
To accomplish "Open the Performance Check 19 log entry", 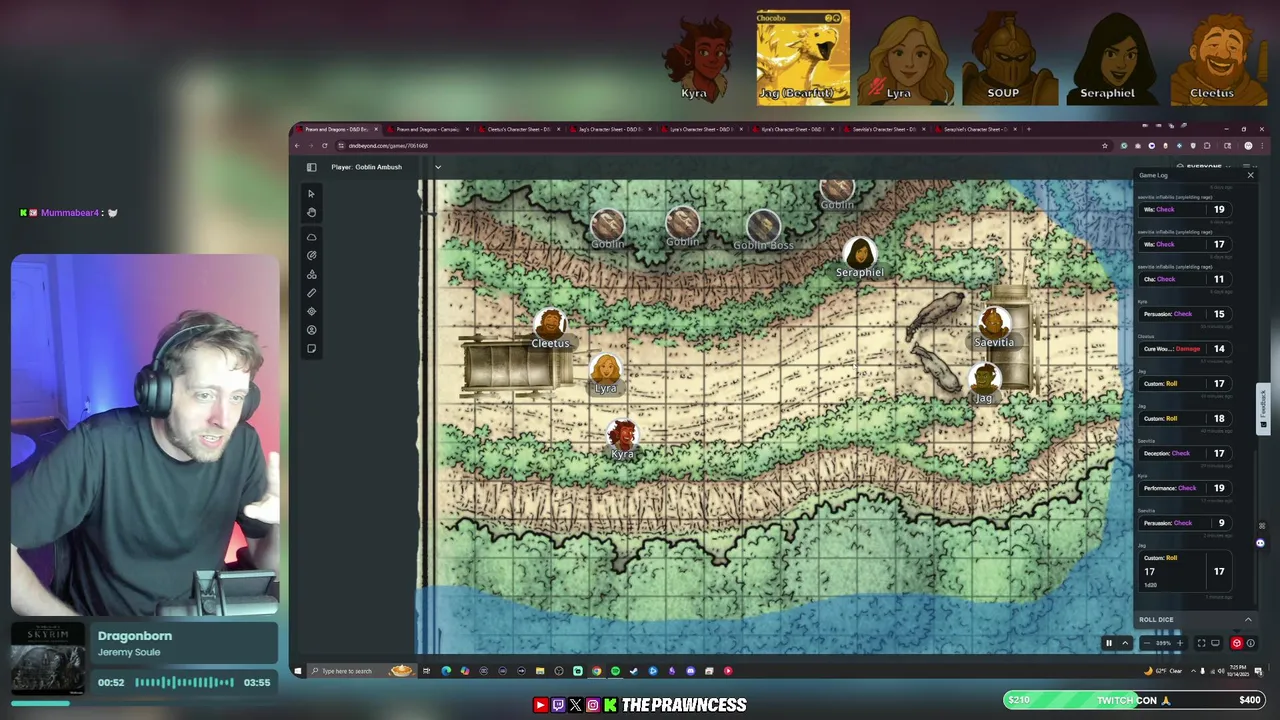I will click(1185, 488).
